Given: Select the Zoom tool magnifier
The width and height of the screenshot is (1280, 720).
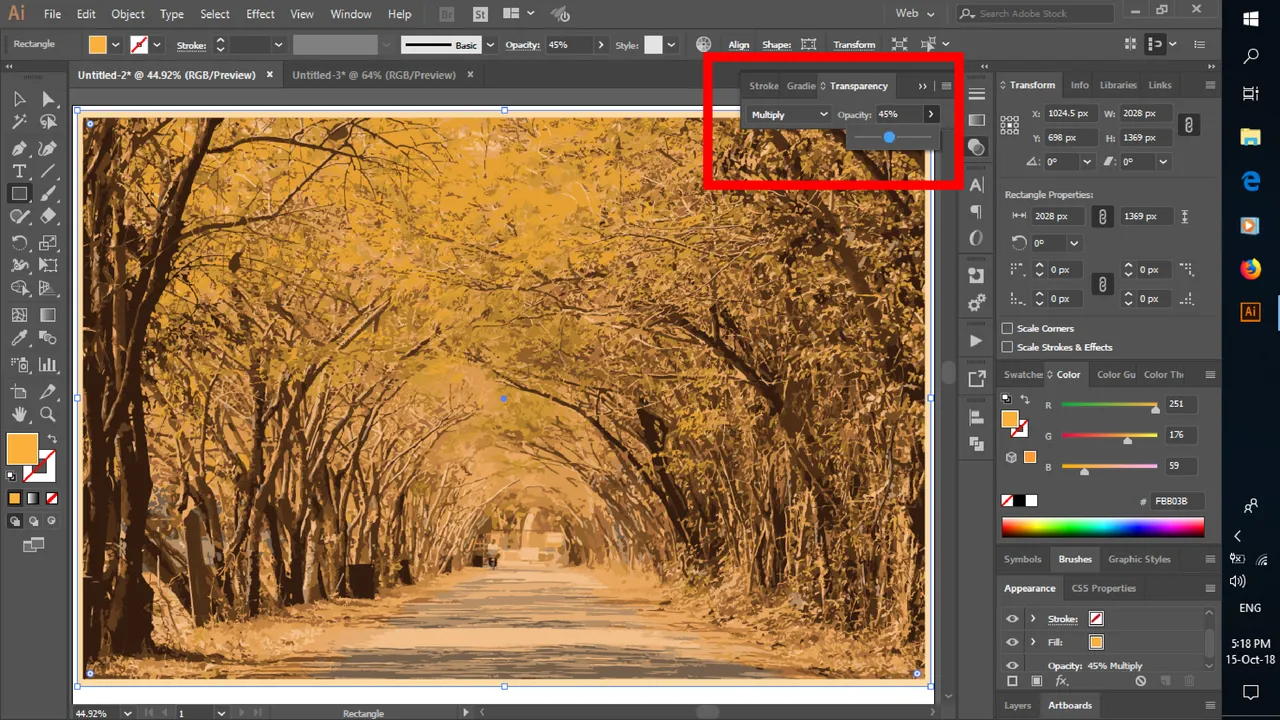Looking at the screenshot, I should tap(48, 414).
